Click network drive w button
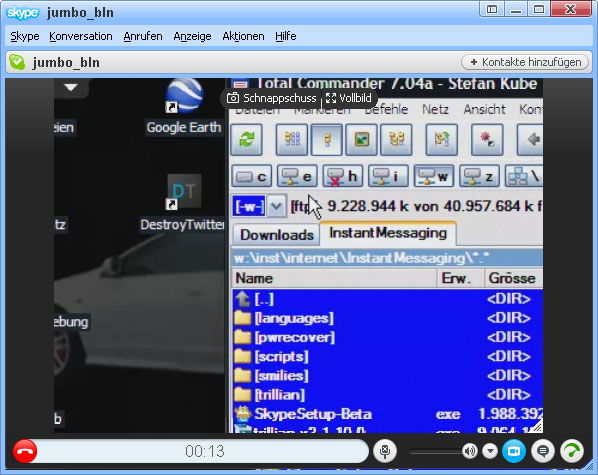This screenshot has height=475, width=598. (434, 176)
